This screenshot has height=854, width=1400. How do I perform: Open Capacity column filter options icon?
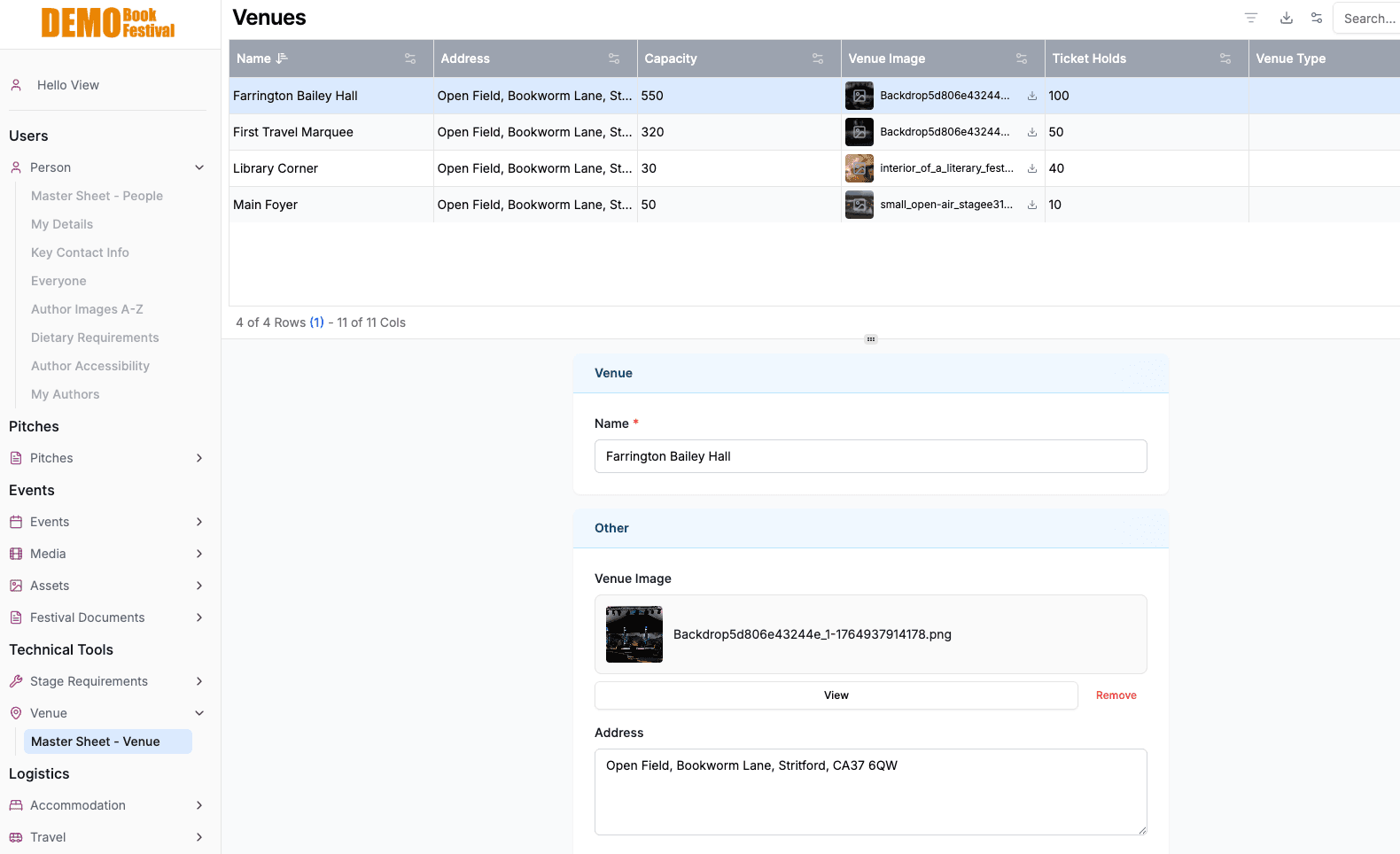point(817,58)
